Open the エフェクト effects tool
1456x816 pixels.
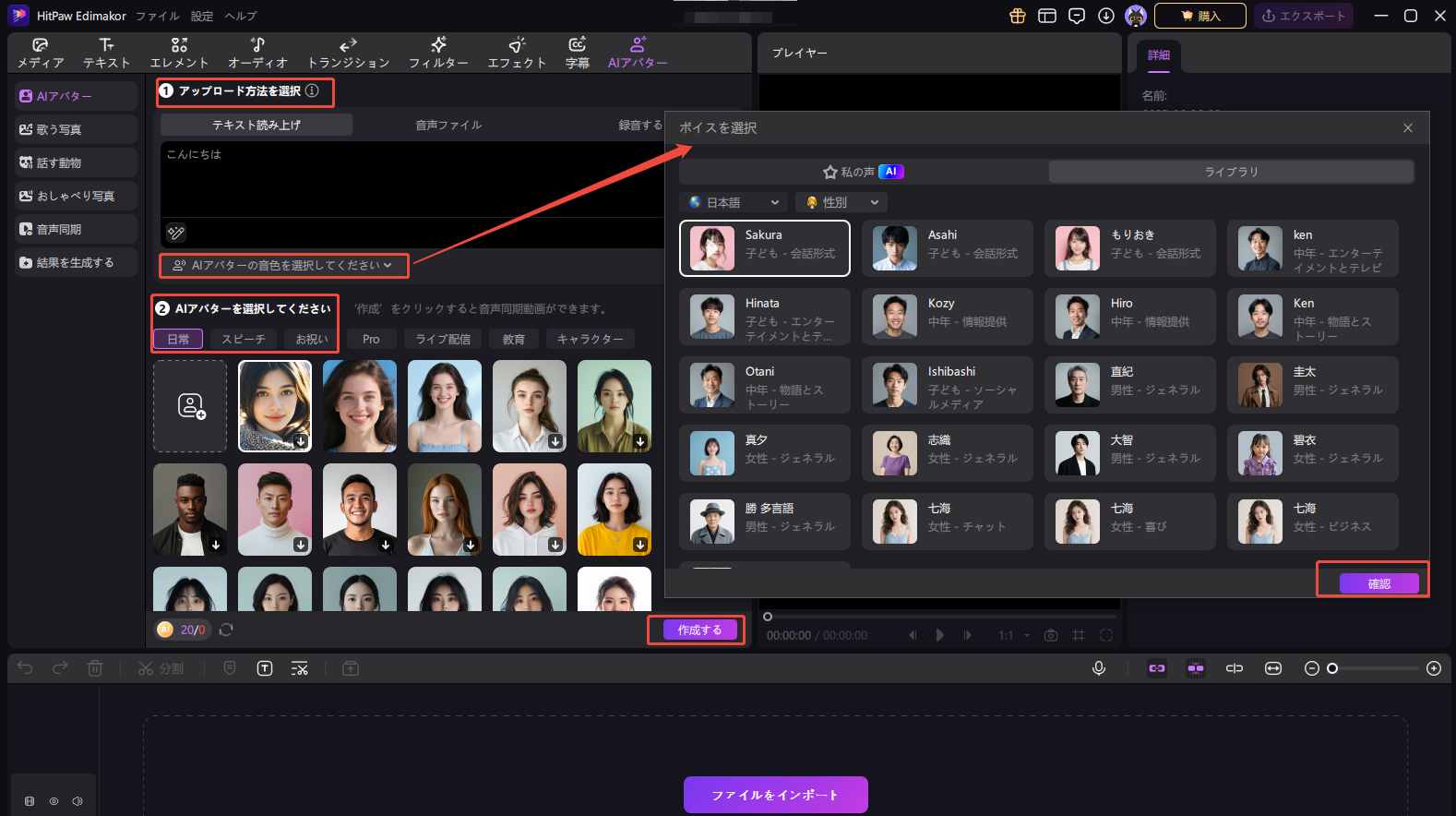pyautogui.click(x=517, y=53)
